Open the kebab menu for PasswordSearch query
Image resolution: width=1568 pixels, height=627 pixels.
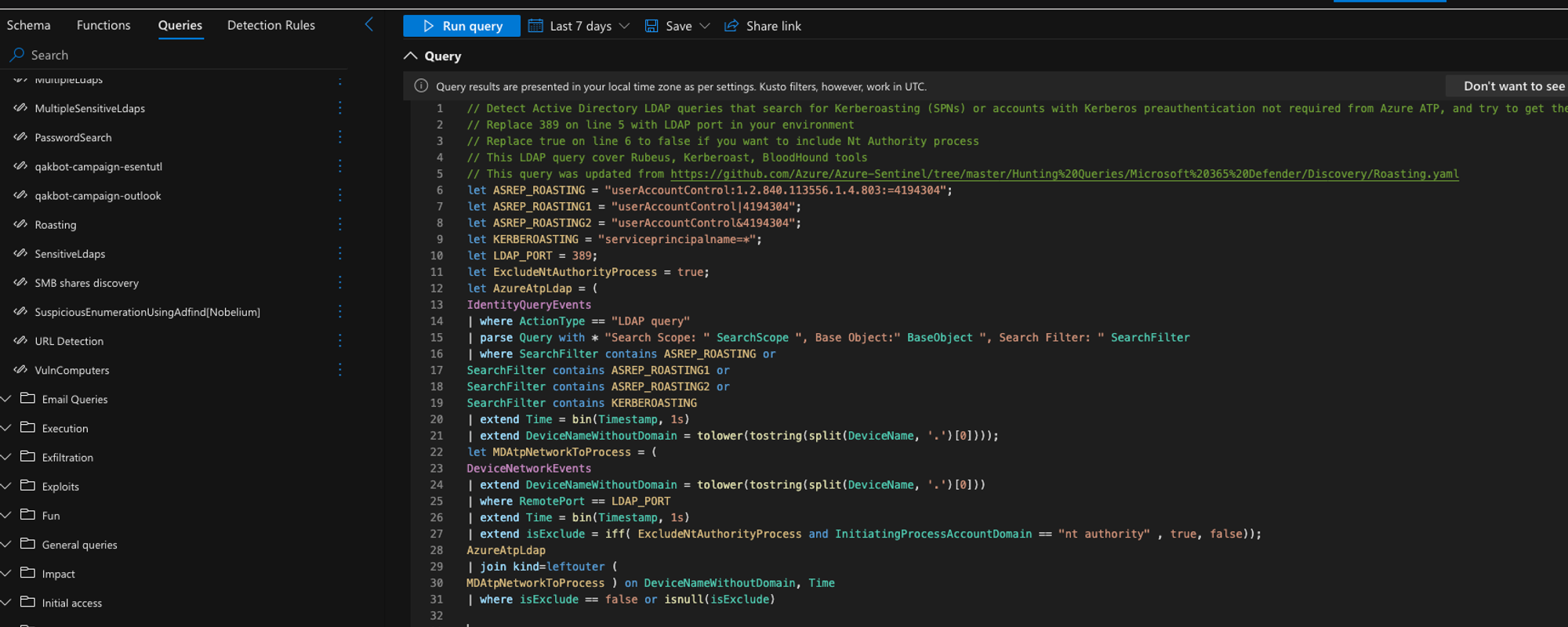tap(340, 137)
